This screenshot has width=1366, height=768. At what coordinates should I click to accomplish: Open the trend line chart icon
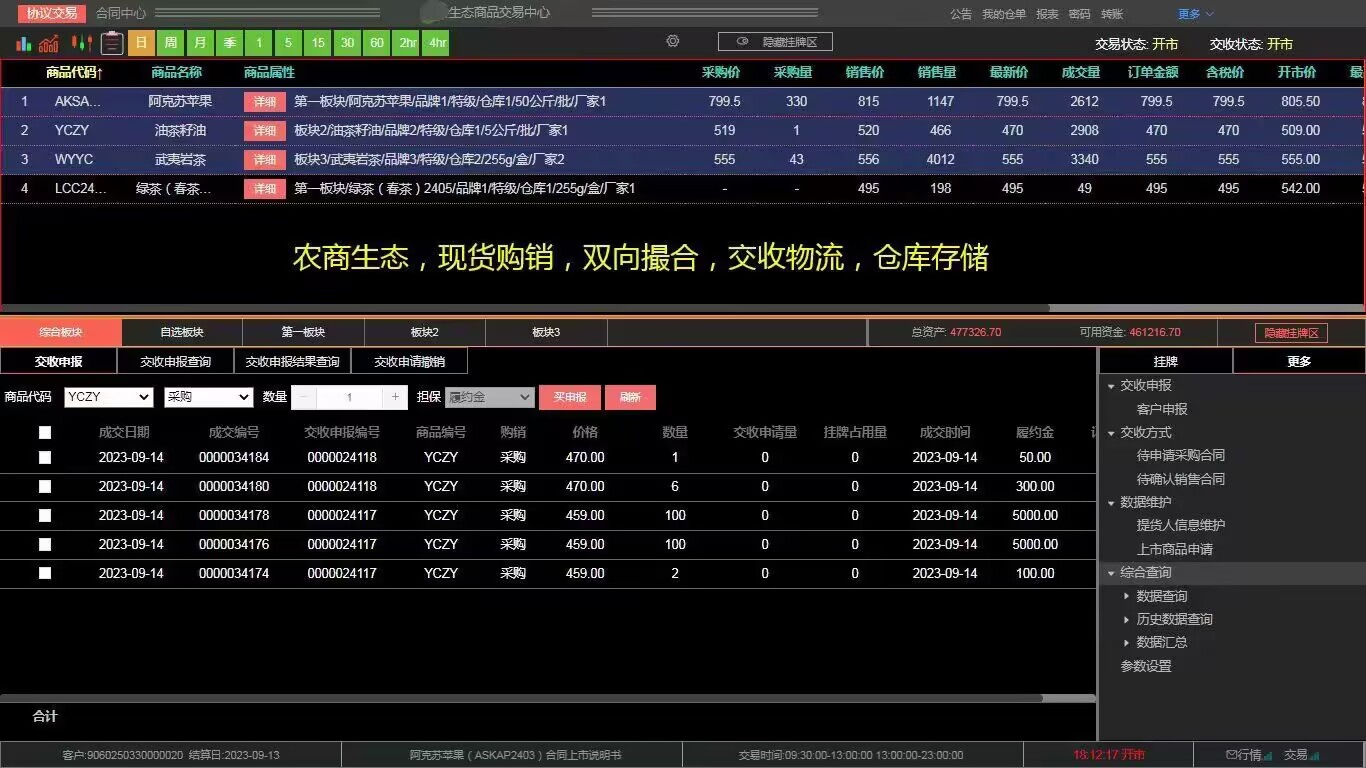pyautogui.click(x=48, y=43)
